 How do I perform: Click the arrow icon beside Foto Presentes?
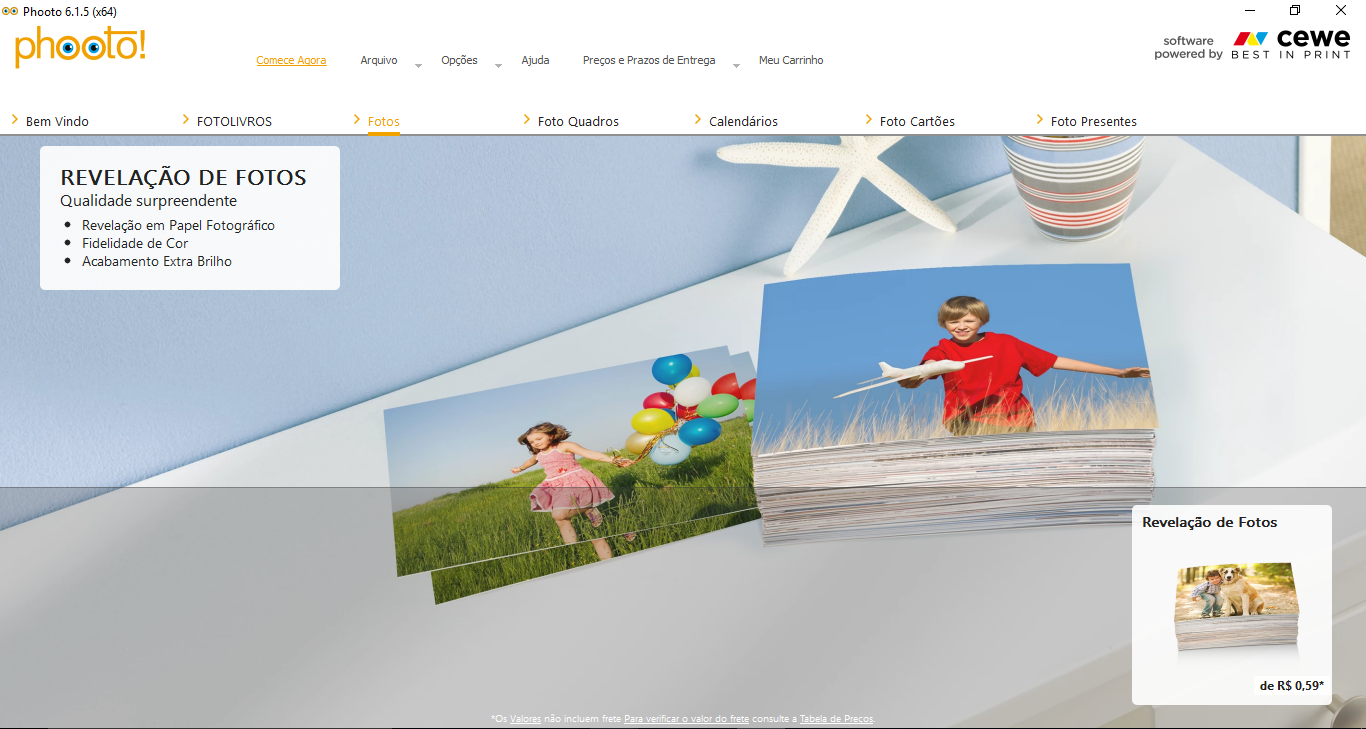(x=1040, y=120)
